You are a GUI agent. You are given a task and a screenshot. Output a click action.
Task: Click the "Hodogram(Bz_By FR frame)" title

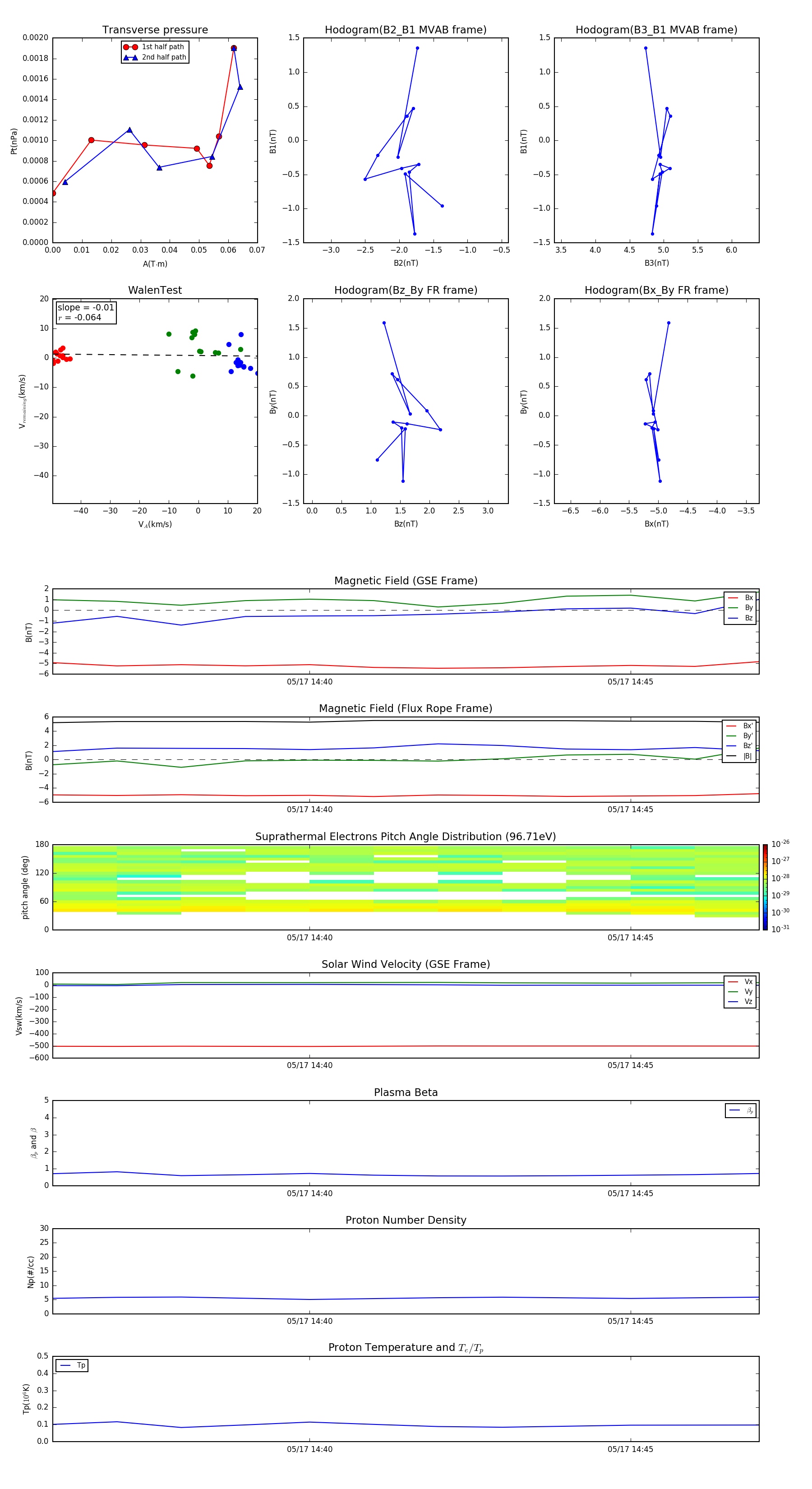[406, 290]
